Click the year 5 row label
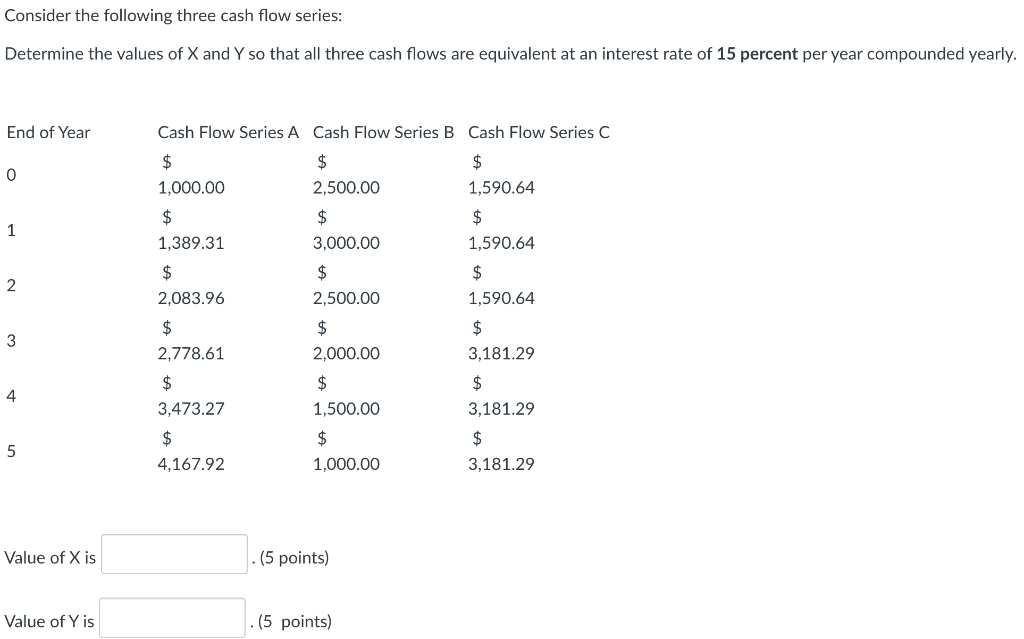The width and height of the screenshot is (1024, 639). [x=9, y=452]
